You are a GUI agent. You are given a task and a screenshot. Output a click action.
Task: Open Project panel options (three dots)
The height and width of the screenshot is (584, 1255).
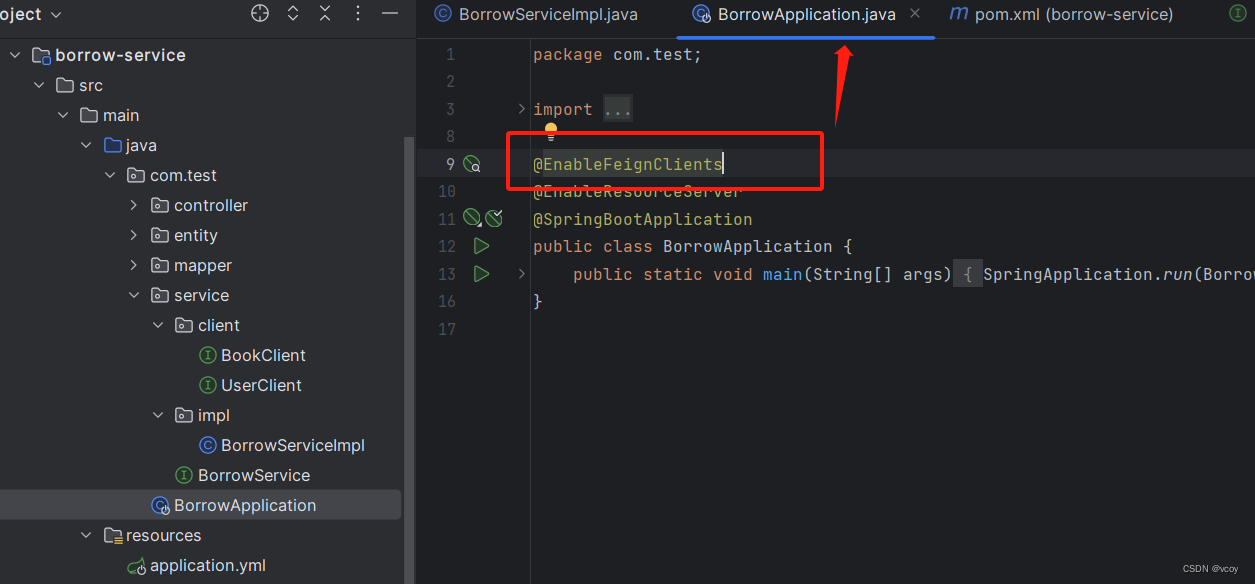pos(358,14)
